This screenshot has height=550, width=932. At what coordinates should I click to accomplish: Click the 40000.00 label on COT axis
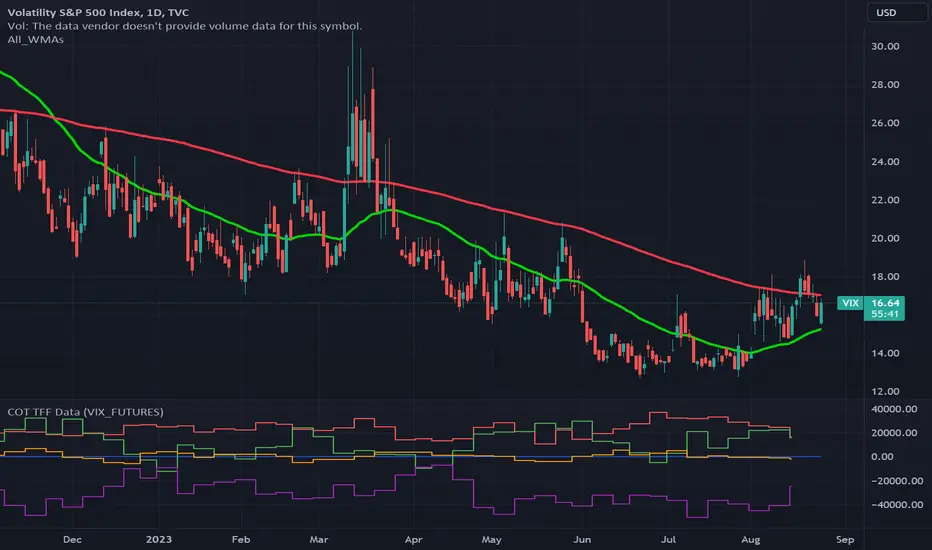[894, 409]
